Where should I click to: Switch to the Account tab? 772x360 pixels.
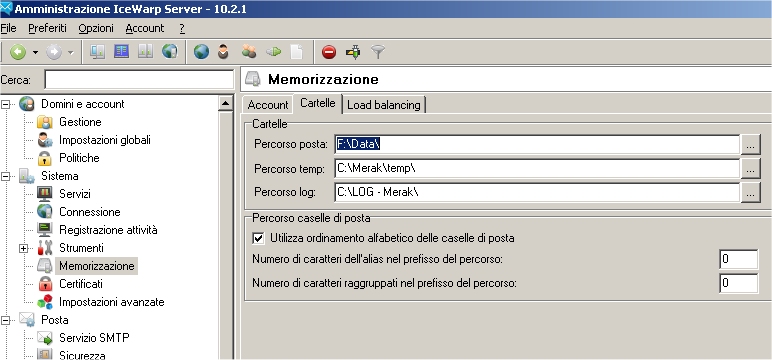(x=268, y=104)
